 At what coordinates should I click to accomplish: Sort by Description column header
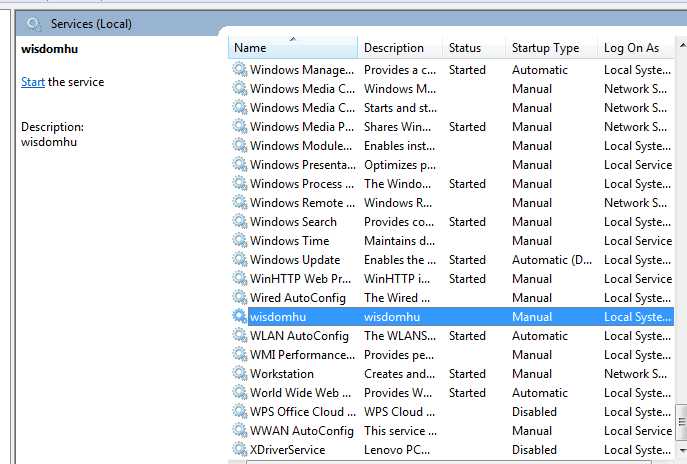click(x=400, y=47)
